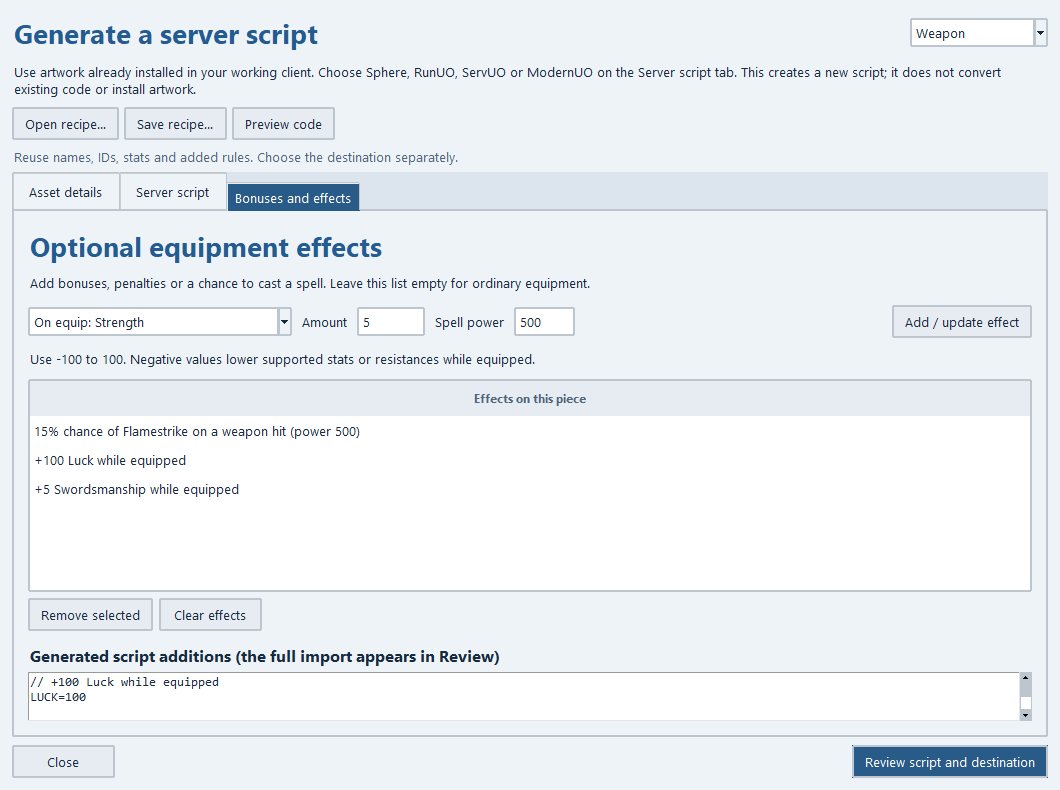Screen dimensions: 1060x790
Task: Click Add / update effect button
Action: click(x=961, y=322)
